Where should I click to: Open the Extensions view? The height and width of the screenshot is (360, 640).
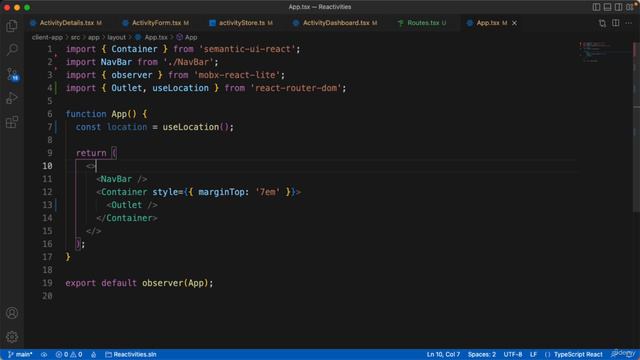click(x=12, y=122)
